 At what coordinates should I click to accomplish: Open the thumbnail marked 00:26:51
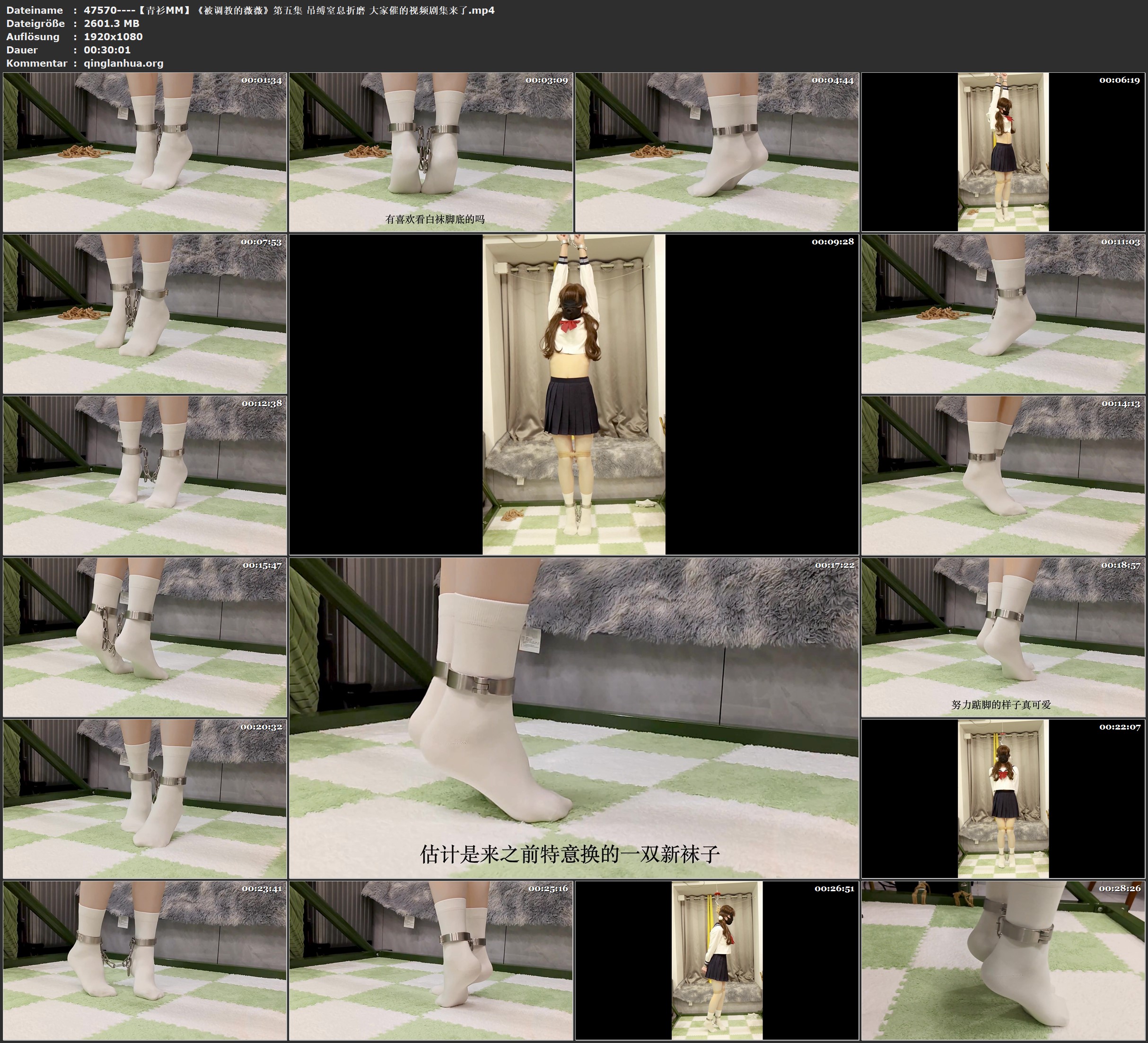coord(717,960)
